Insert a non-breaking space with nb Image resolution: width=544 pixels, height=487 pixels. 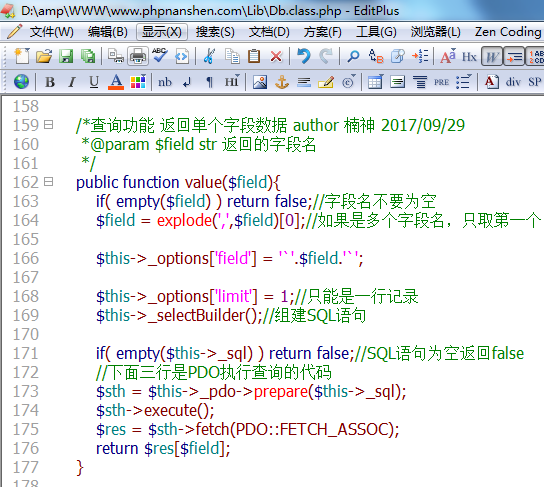165,83
